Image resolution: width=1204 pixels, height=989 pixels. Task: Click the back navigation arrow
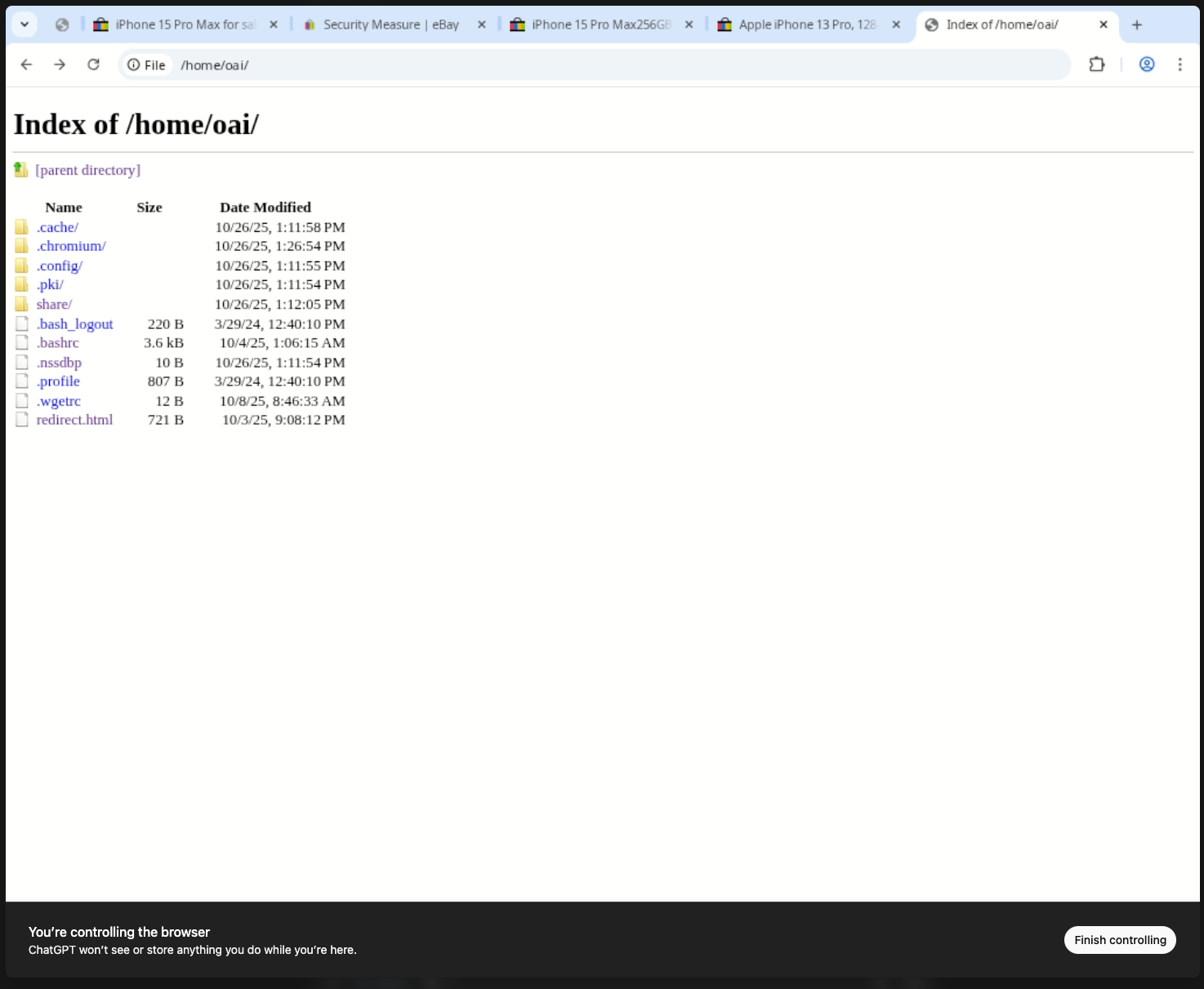26,65
